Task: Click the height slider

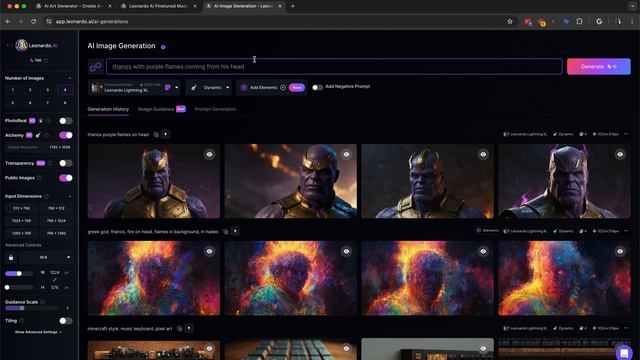Action: point(19,287)
